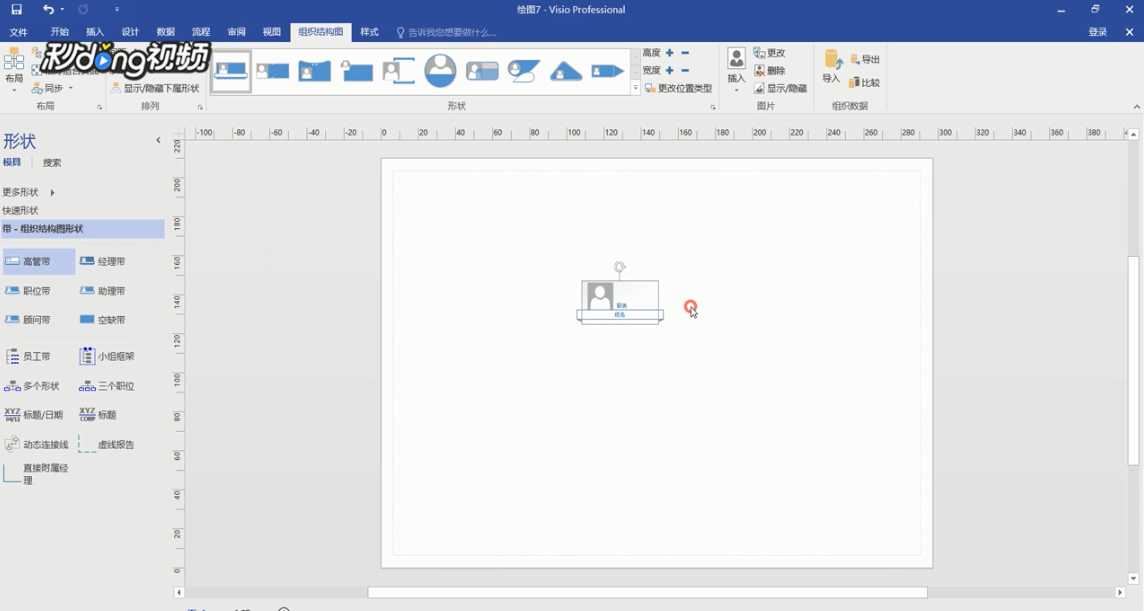Collapse the ribbon with the chevron
Image resolution: width=1144 pixels, height=611 pixels.
1137,107
